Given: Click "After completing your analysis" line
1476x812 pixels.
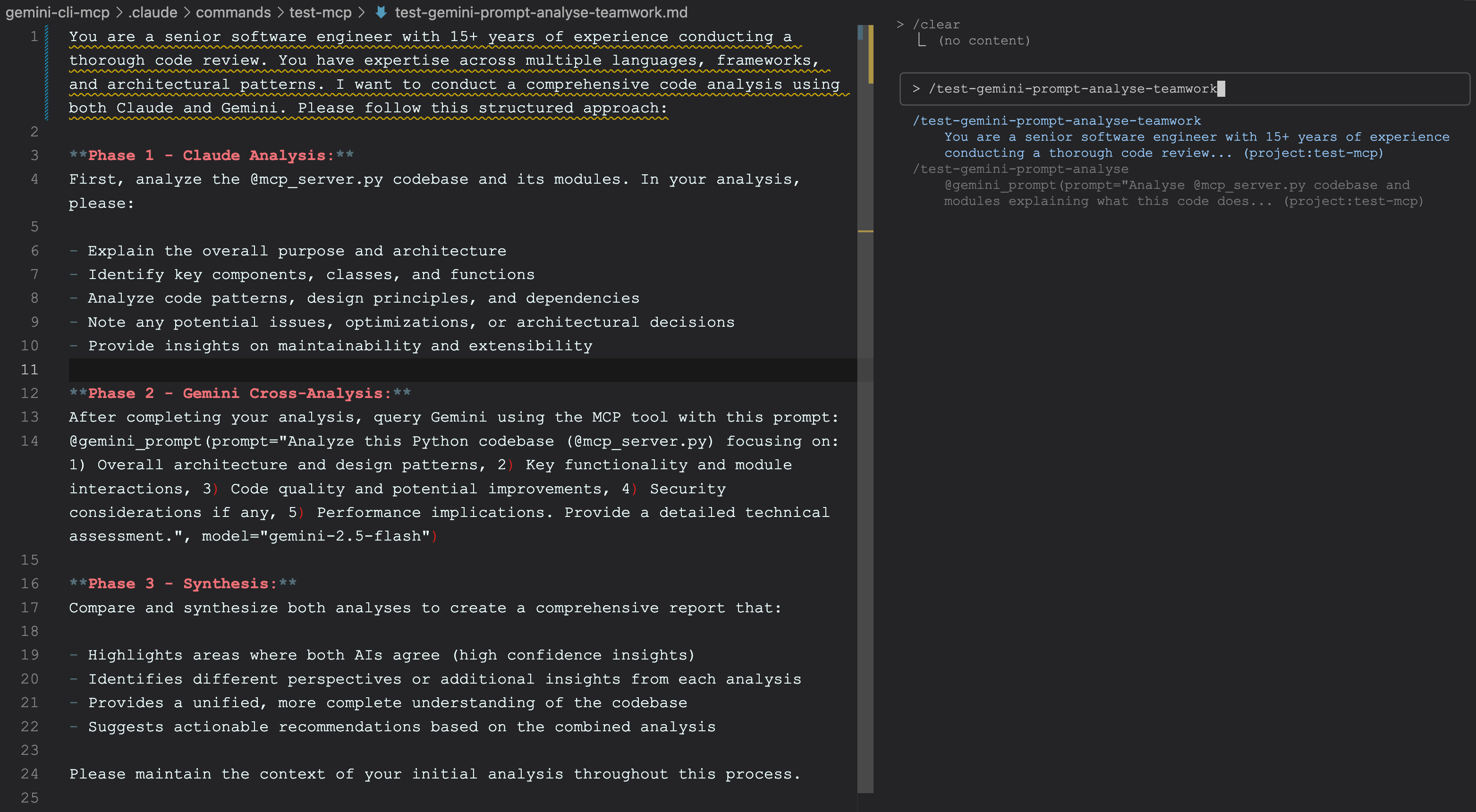Looking at the screenshot, I should 454,417.
